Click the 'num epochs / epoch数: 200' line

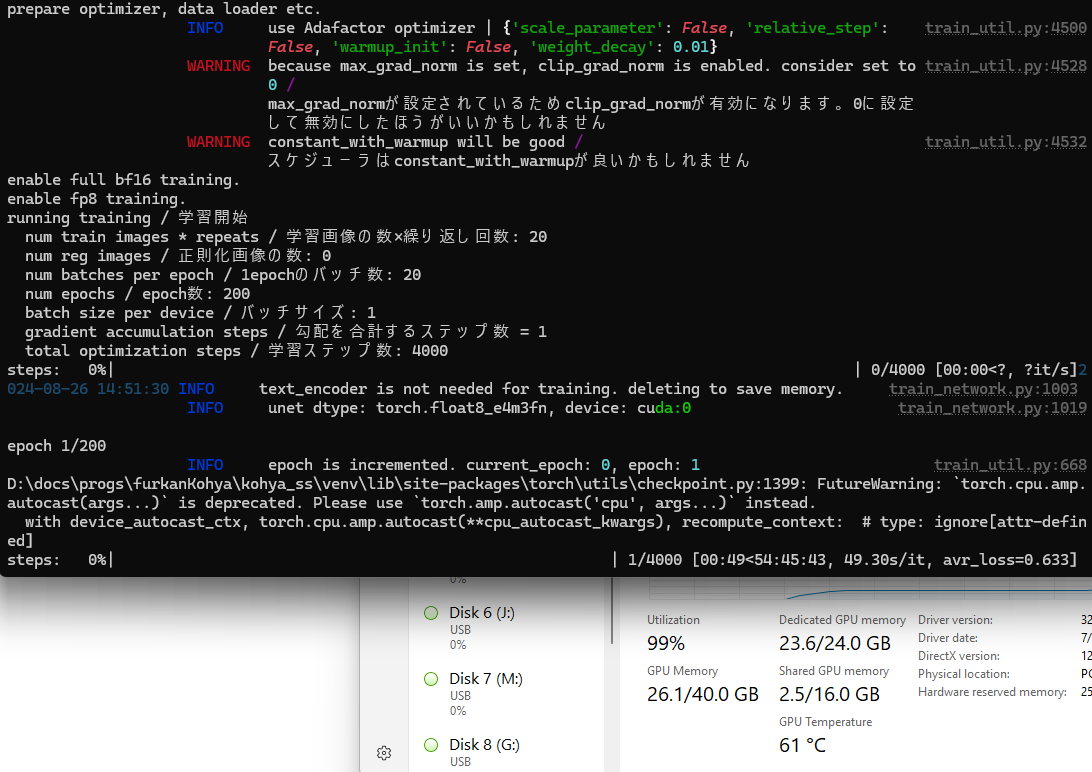(137, 294)
